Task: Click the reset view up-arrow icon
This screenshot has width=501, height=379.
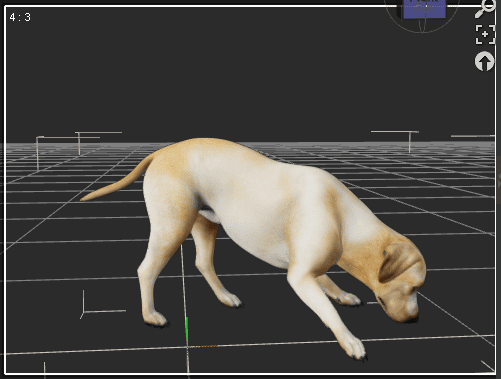Action: click(x=484, y=61)
